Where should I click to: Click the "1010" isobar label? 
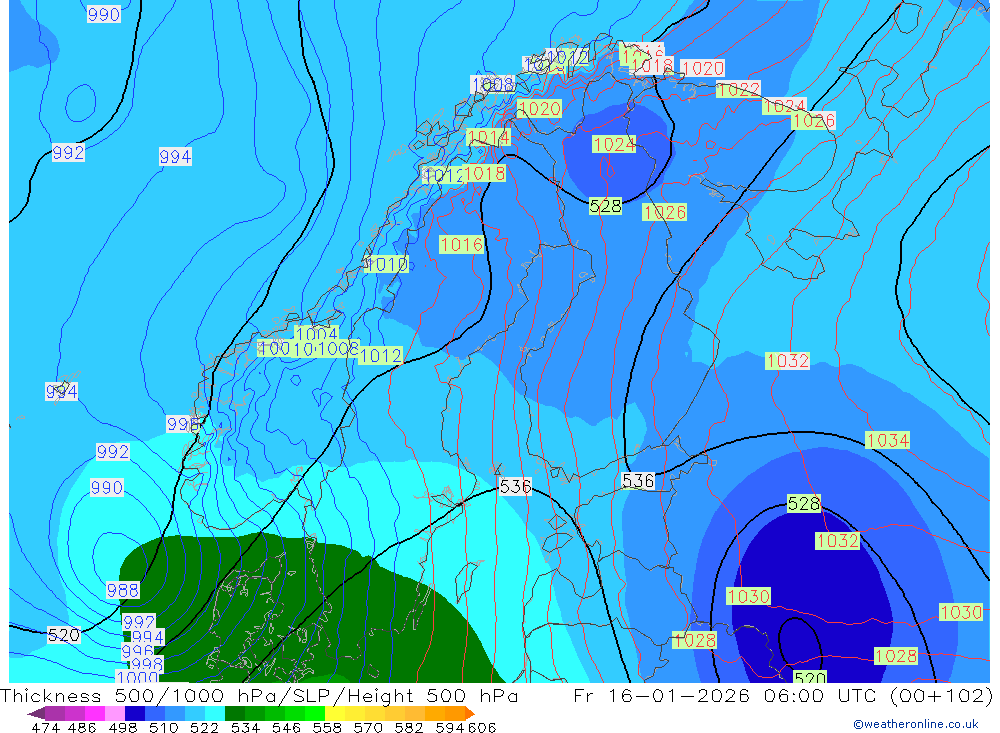pos(386,263)
